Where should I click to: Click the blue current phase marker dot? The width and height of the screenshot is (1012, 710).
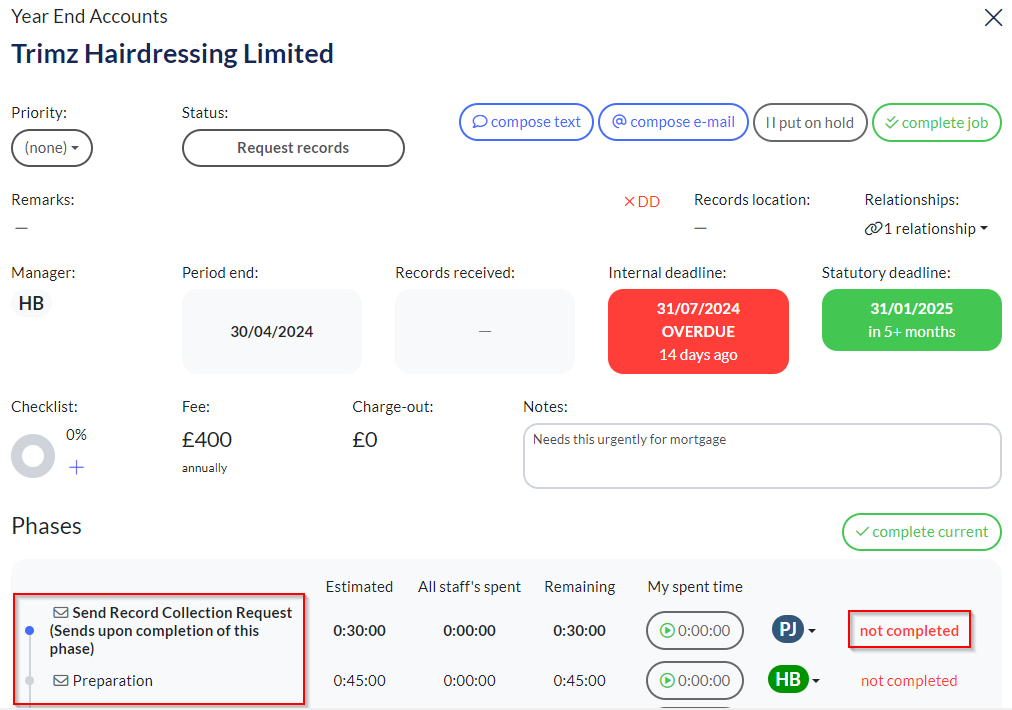pyautogui.click(x=29, y=631)
